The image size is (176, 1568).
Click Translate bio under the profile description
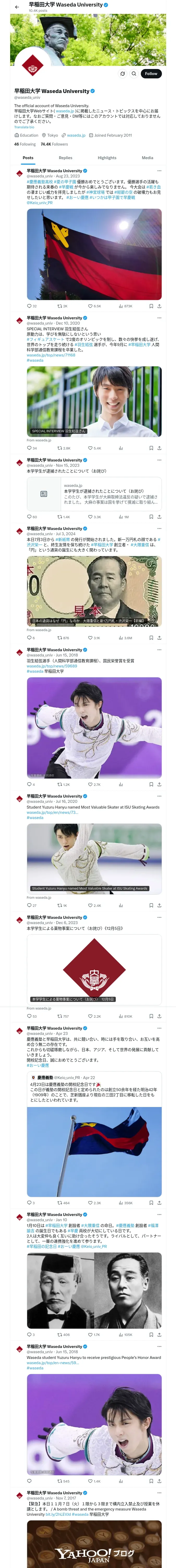coord(24,127)
